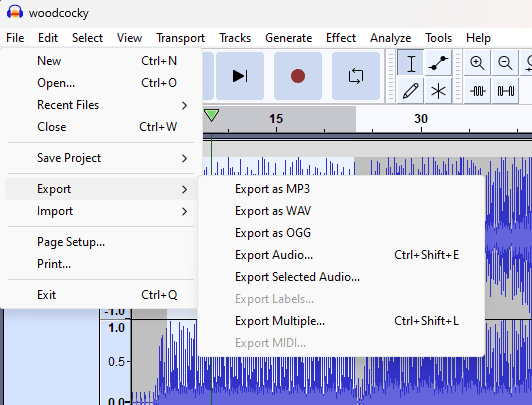Open the Effect menu
Image resolution: width=532 pixels, height=405 pixels.
tap(341, 38)
